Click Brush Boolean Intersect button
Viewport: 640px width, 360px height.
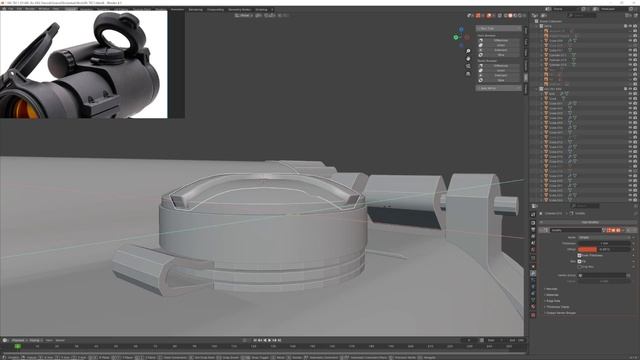[500, 76]
